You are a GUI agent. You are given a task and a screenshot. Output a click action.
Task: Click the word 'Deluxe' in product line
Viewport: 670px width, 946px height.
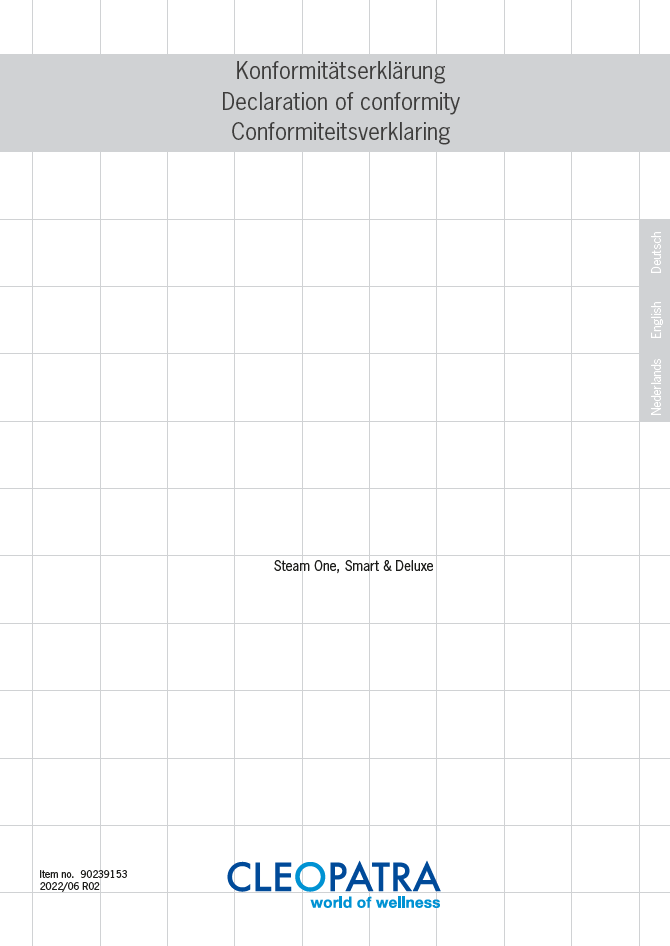coord(414,566)
